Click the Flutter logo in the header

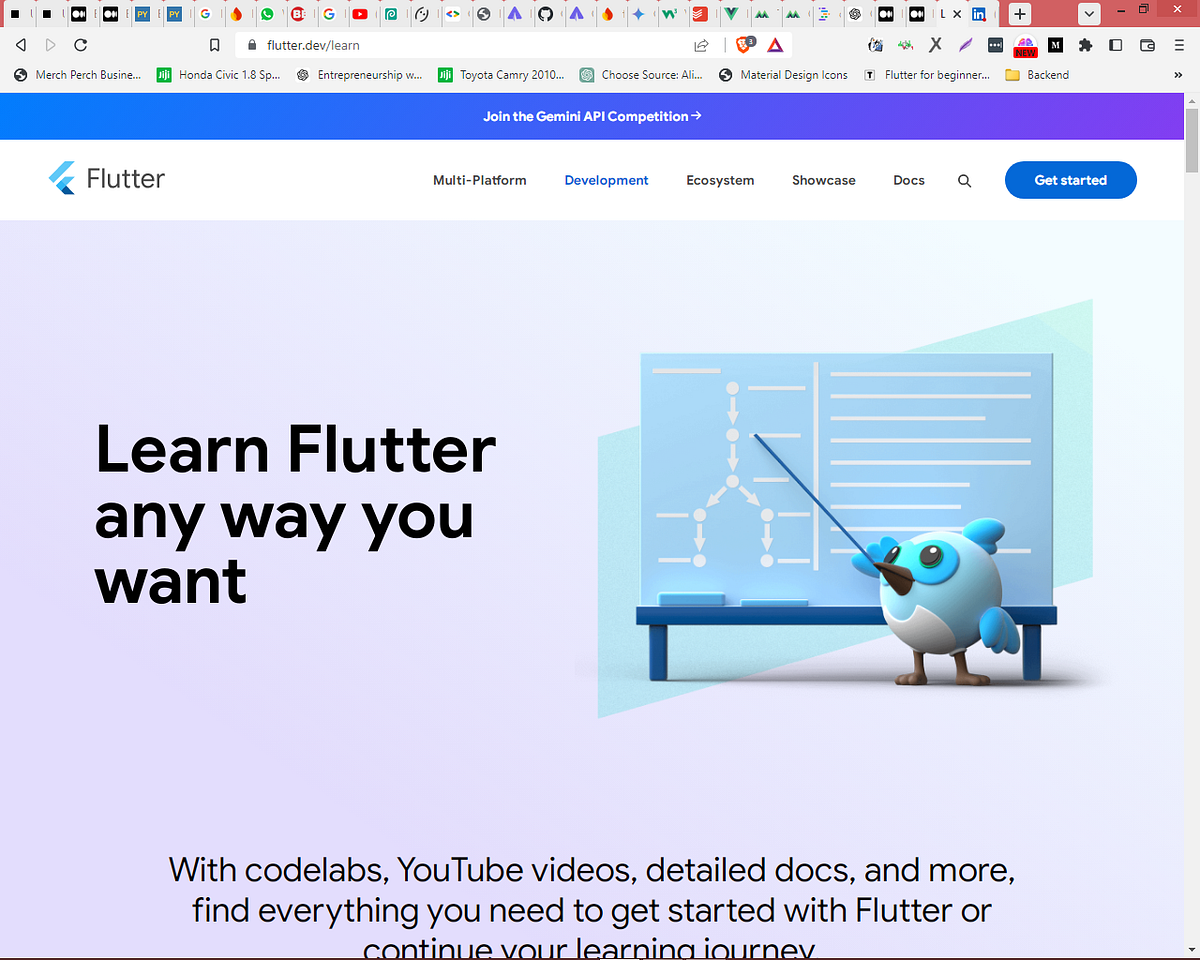point(106,179)
